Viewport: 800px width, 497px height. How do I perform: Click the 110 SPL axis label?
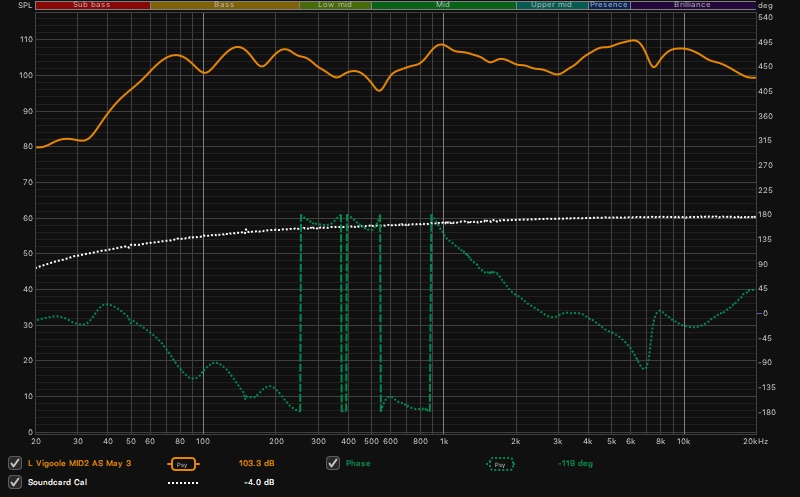coord(27,39)
